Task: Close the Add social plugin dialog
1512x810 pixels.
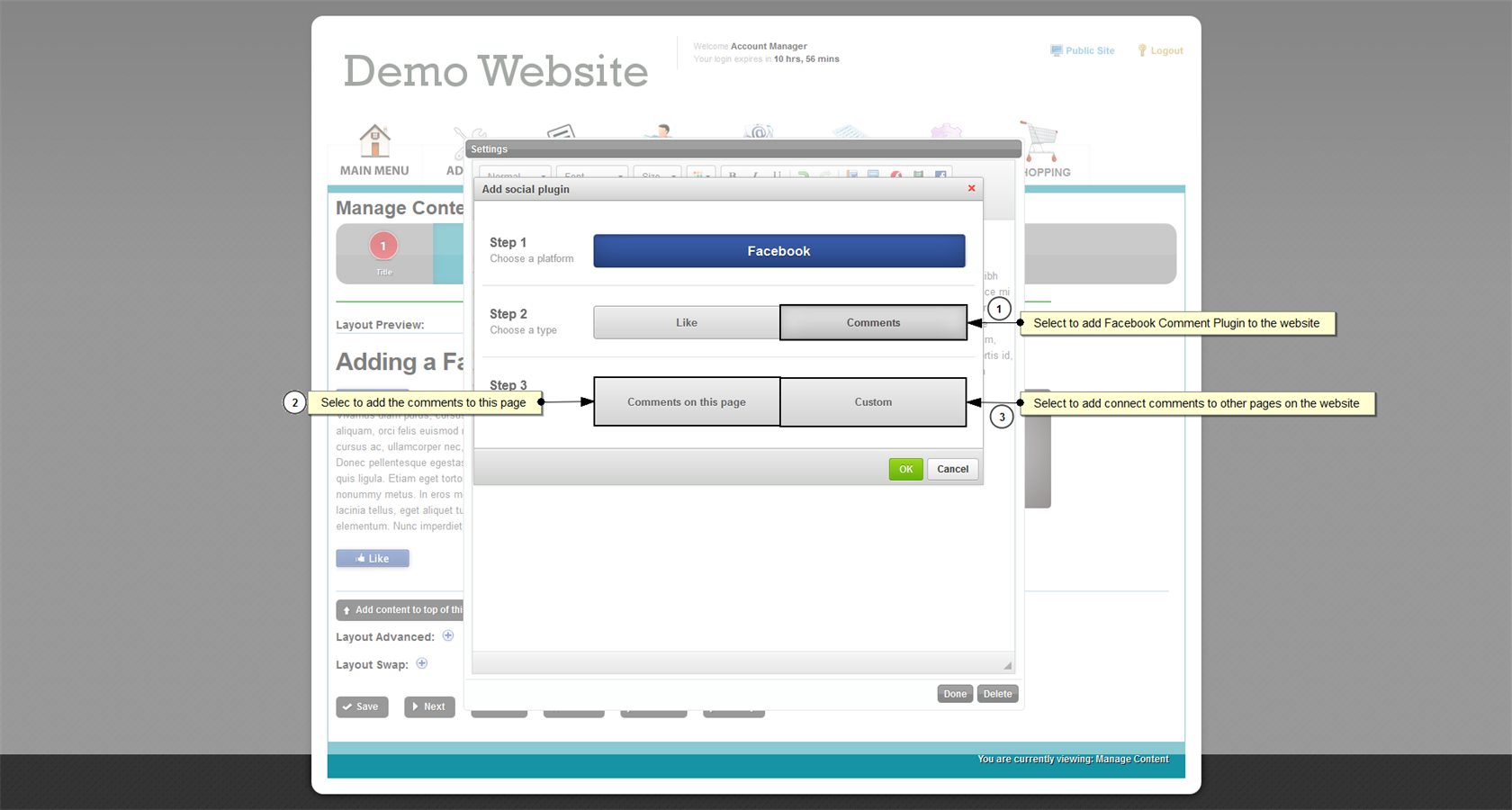Action: 971,188
